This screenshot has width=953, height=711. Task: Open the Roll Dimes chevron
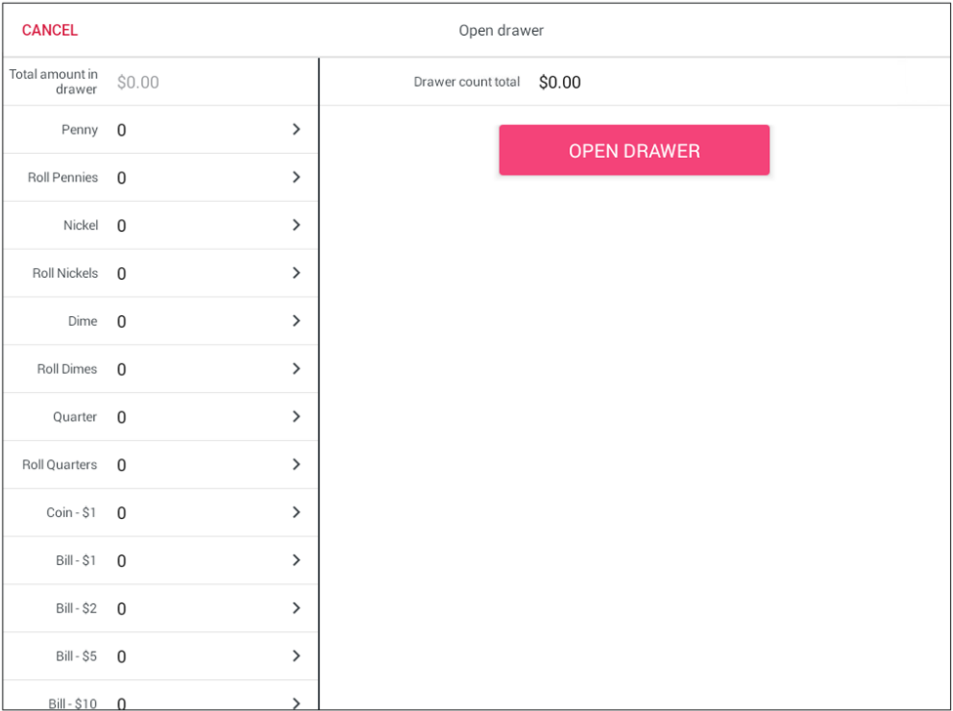coord(296,369)
